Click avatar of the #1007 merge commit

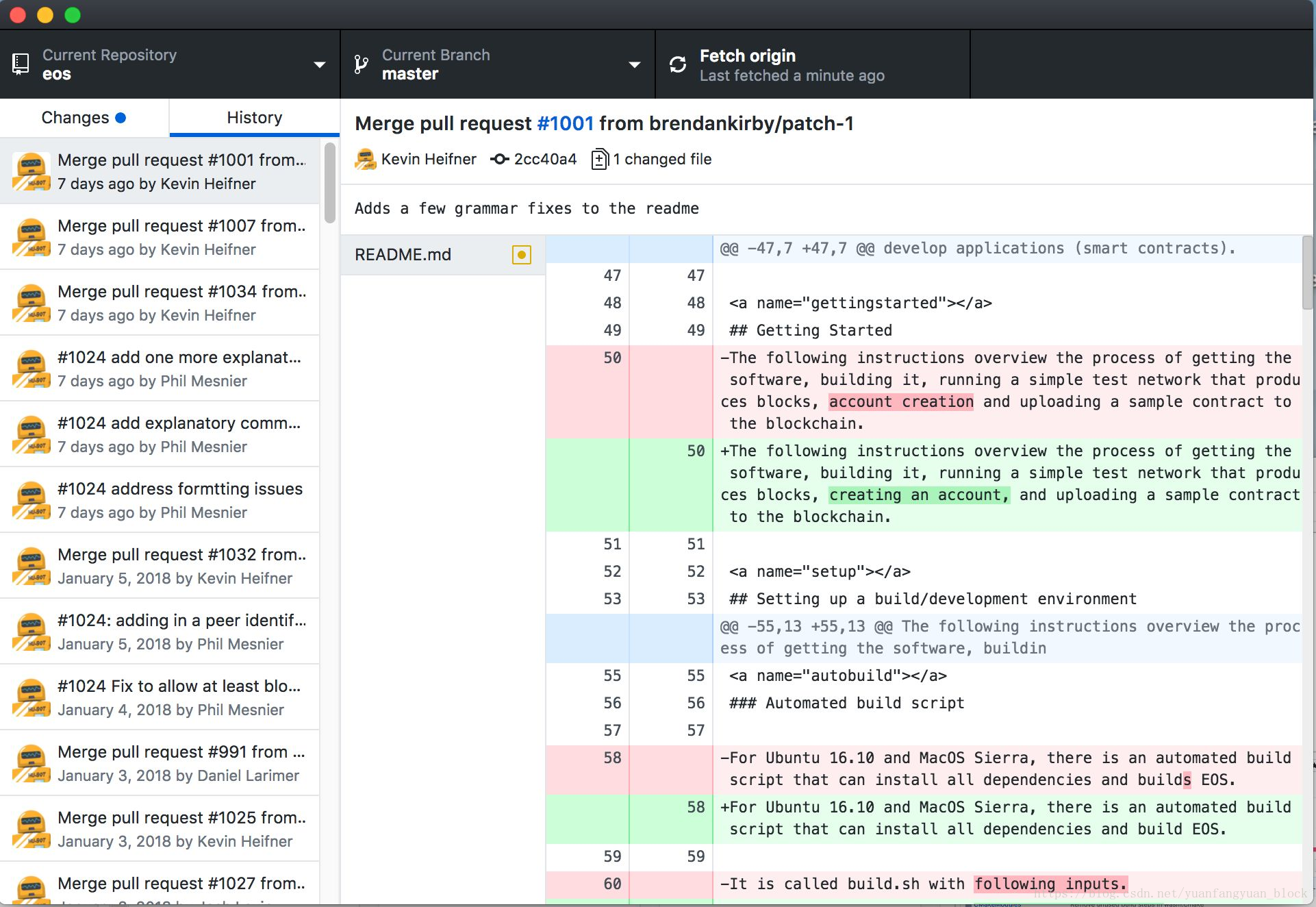(x=31, y=237)
